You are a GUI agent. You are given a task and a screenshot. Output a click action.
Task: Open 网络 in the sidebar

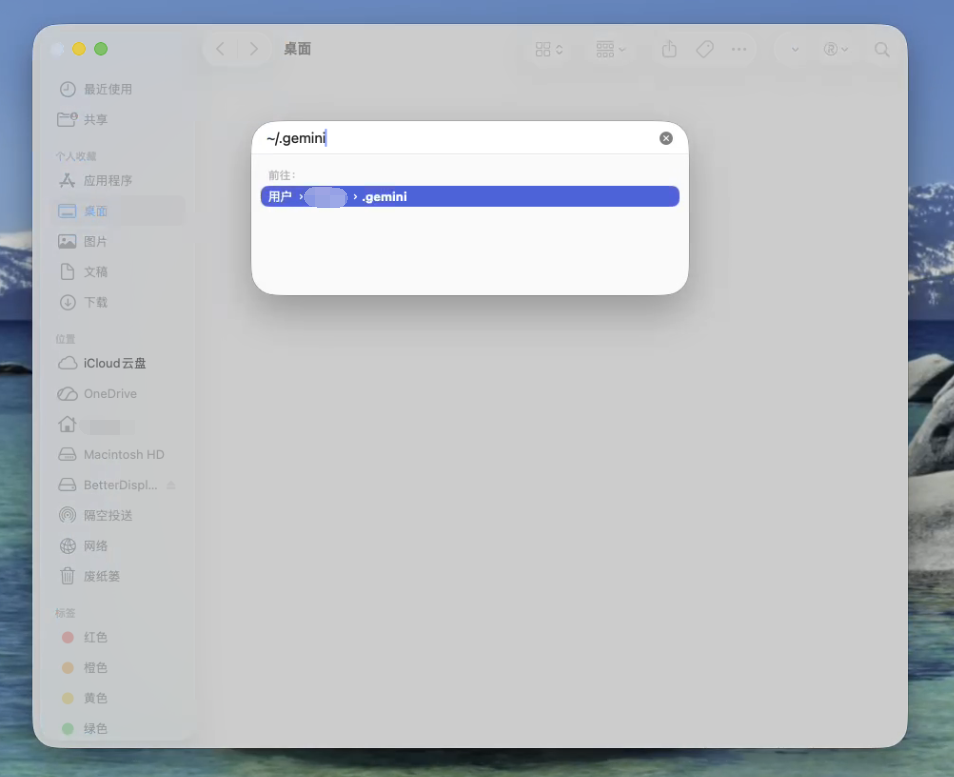[x=95, y=545]
